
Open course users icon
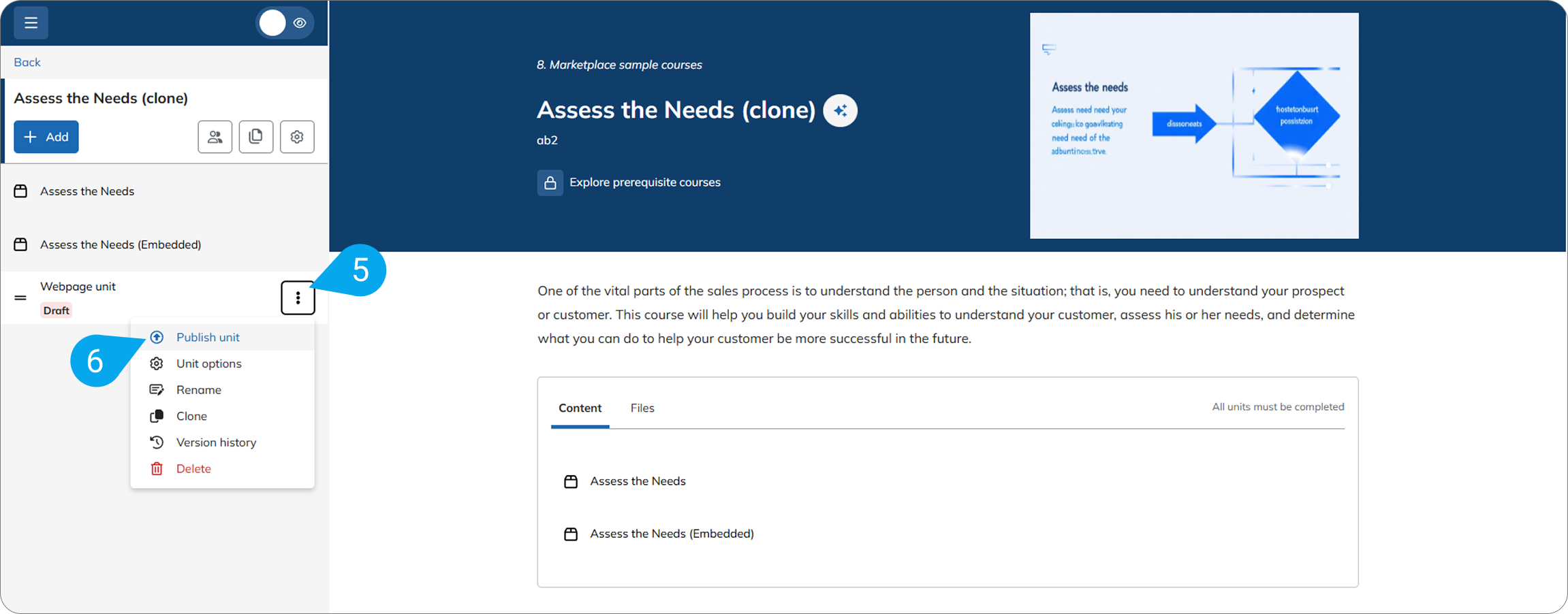[x=215, y=137]
